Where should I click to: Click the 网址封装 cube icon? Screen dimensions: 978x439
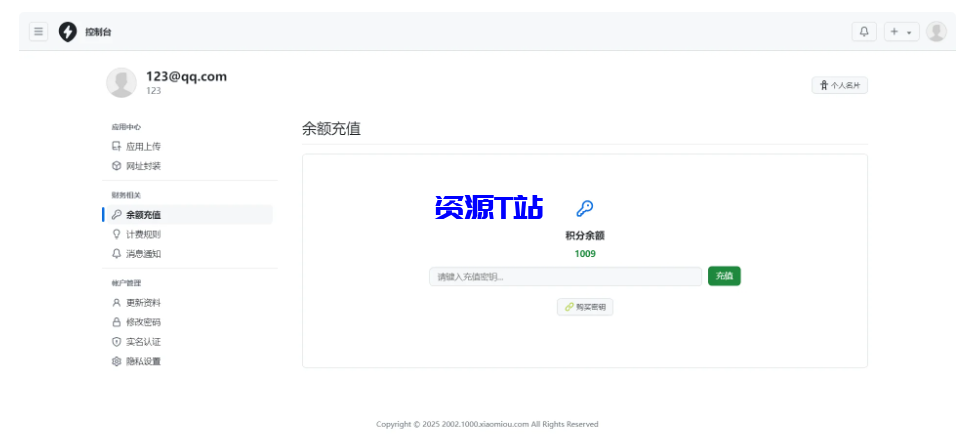116,166
